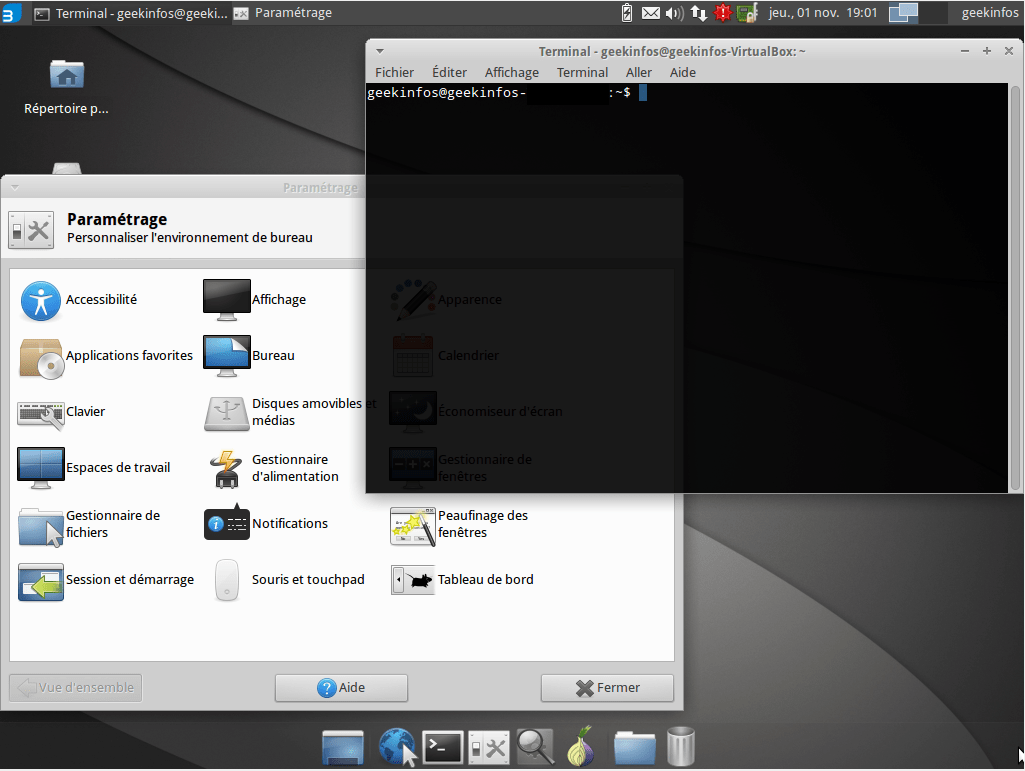Click the volume speaker tray icon
Screen dimensions: 1025x771
pos(675,13)
